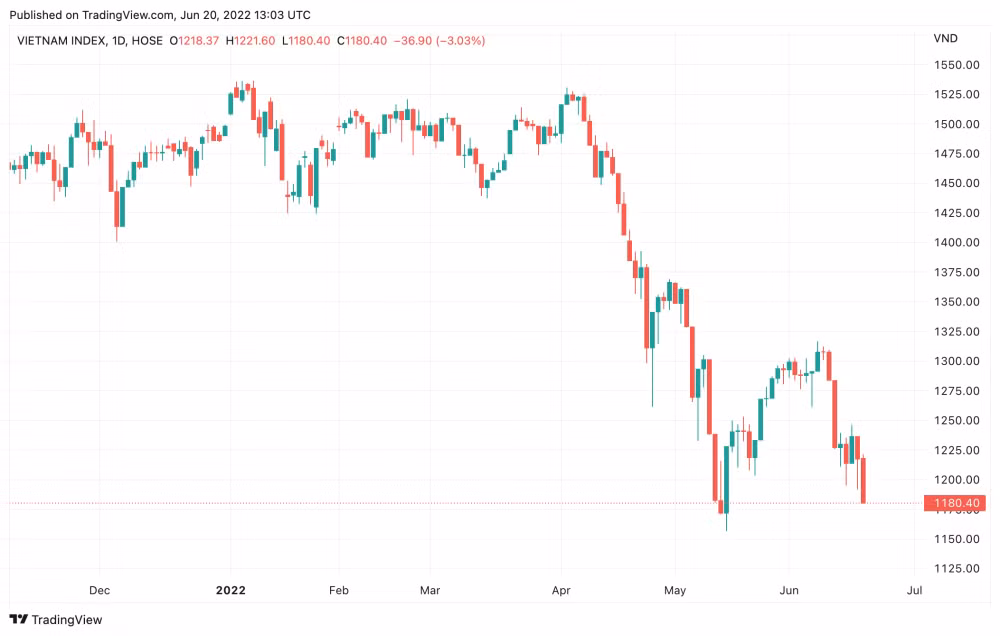Click the red 1180.40 current price label
Image resolution: width=1000 pixels, height=636 pixels.
pos(955,503)
